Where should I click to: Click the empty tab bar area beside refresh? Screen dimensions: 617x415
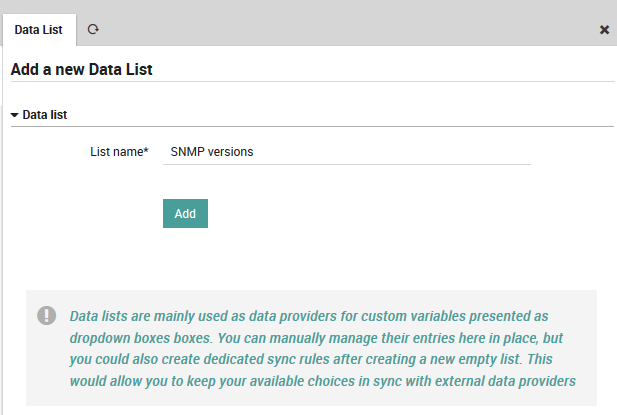pyautogui.click(x=350, y=30)
